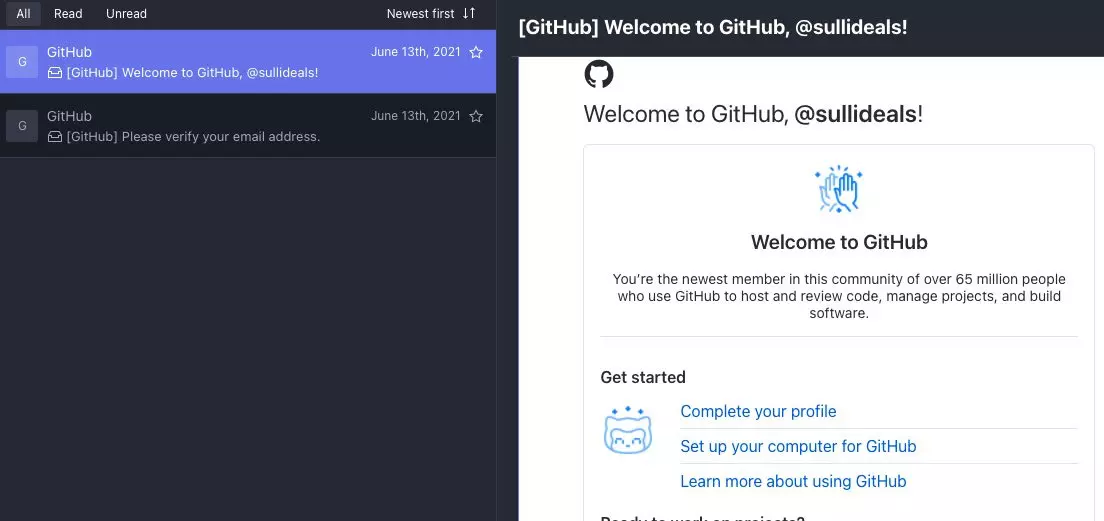Image resolution: width=1104 pixels, height=521 pixels.
Task: Open the Complete your profile link
Action: [x=758, y=411]
